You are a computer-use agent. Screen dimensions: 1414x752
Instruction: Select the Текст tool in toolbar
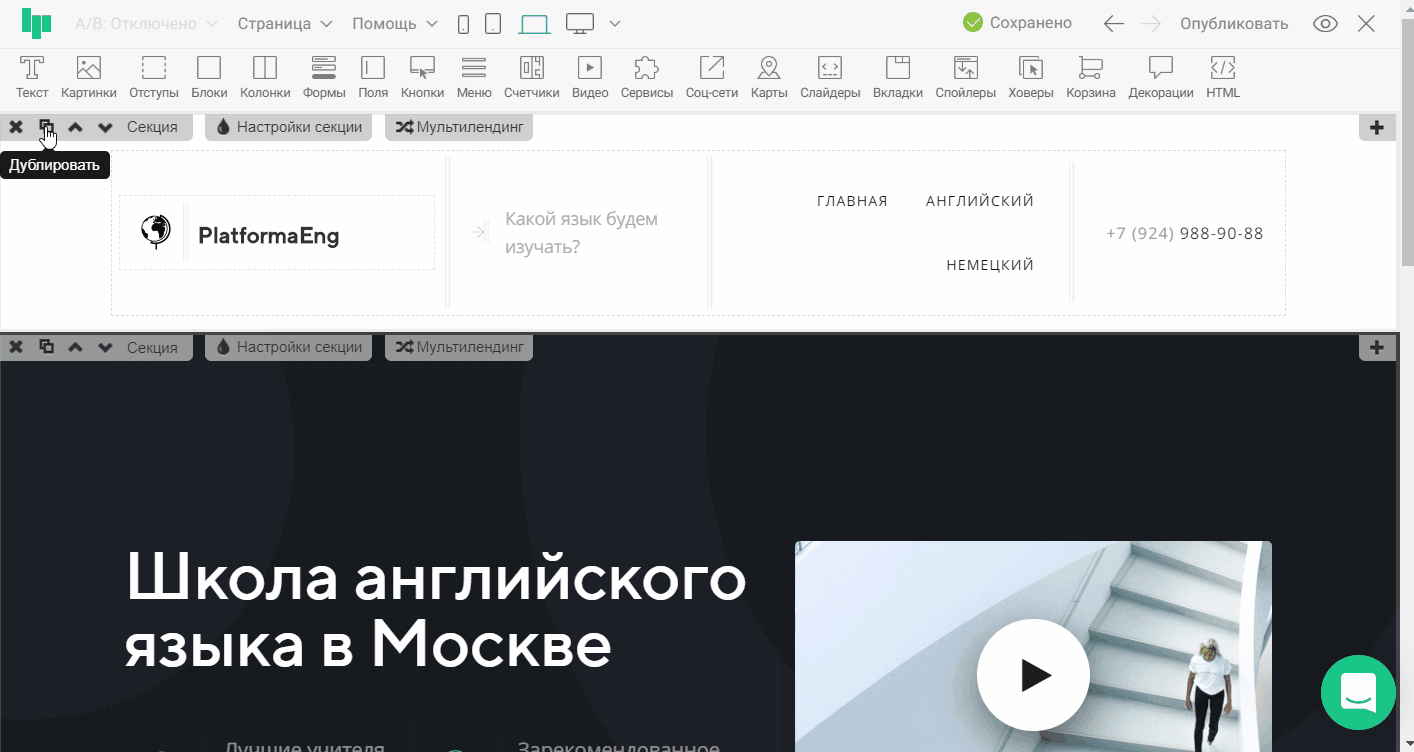click(x=32, y=77)
